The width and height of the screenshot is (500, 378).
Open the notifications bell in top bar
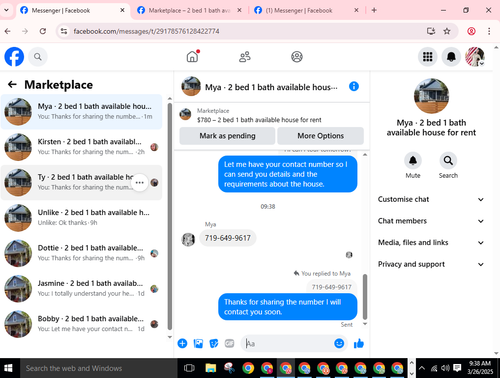(451, 57)
